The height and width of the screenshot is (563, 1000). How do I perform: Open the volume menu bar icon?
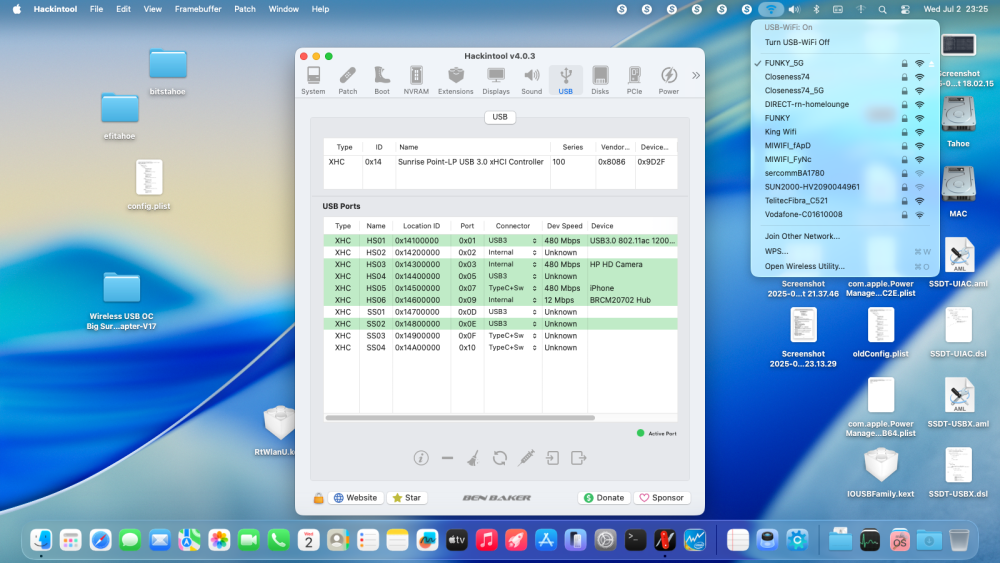[x=794, y=9]
